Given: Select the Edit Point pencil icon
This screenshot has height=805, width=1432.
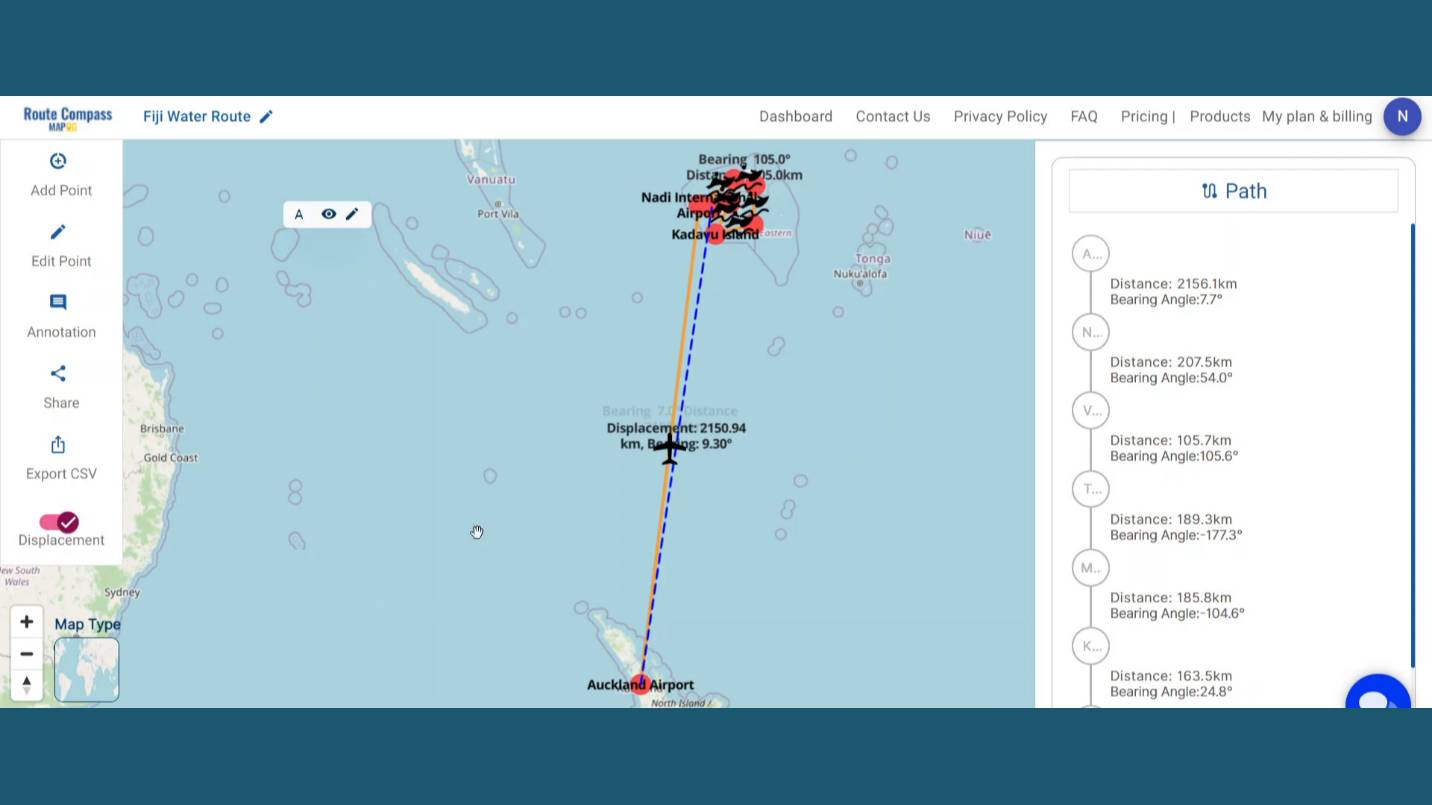Looking at the screenshot, I should [x=58, y=232].
